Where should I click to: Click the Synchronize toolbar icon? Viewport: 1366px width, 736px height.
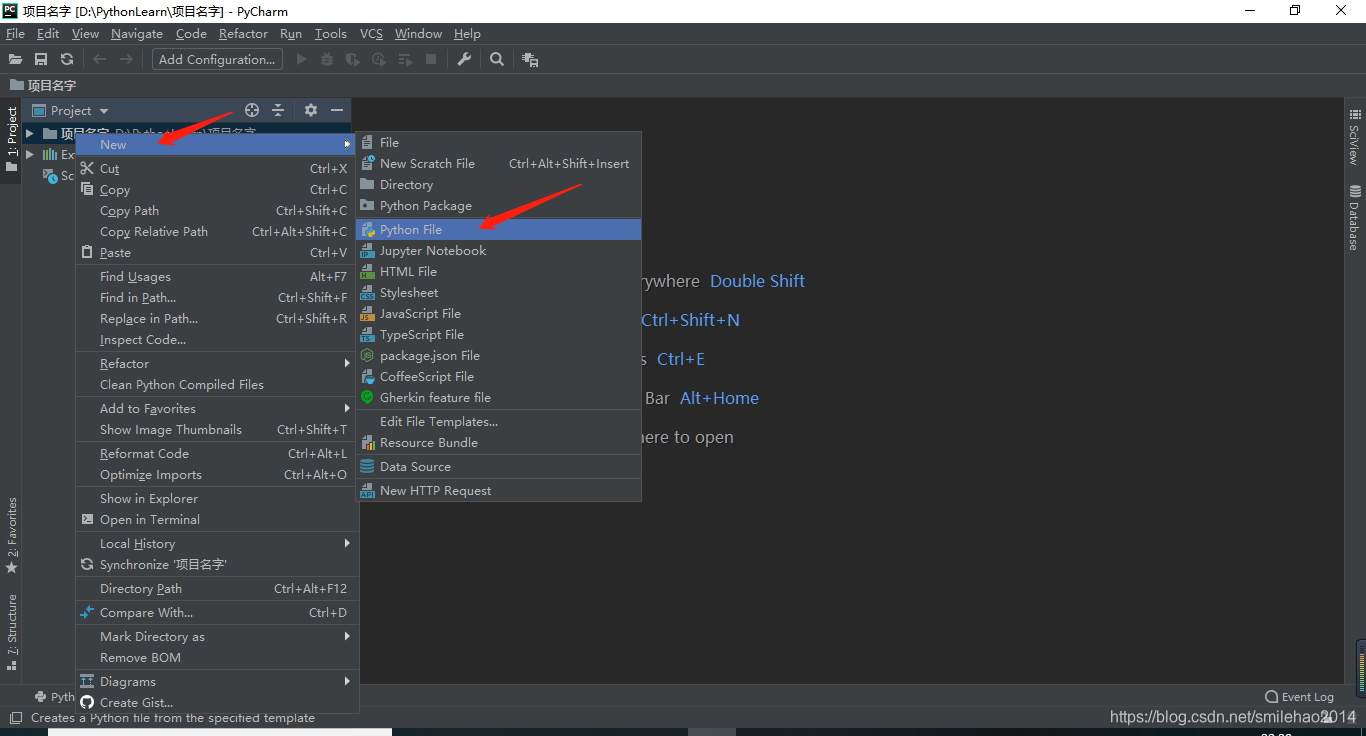click(67, 60)
